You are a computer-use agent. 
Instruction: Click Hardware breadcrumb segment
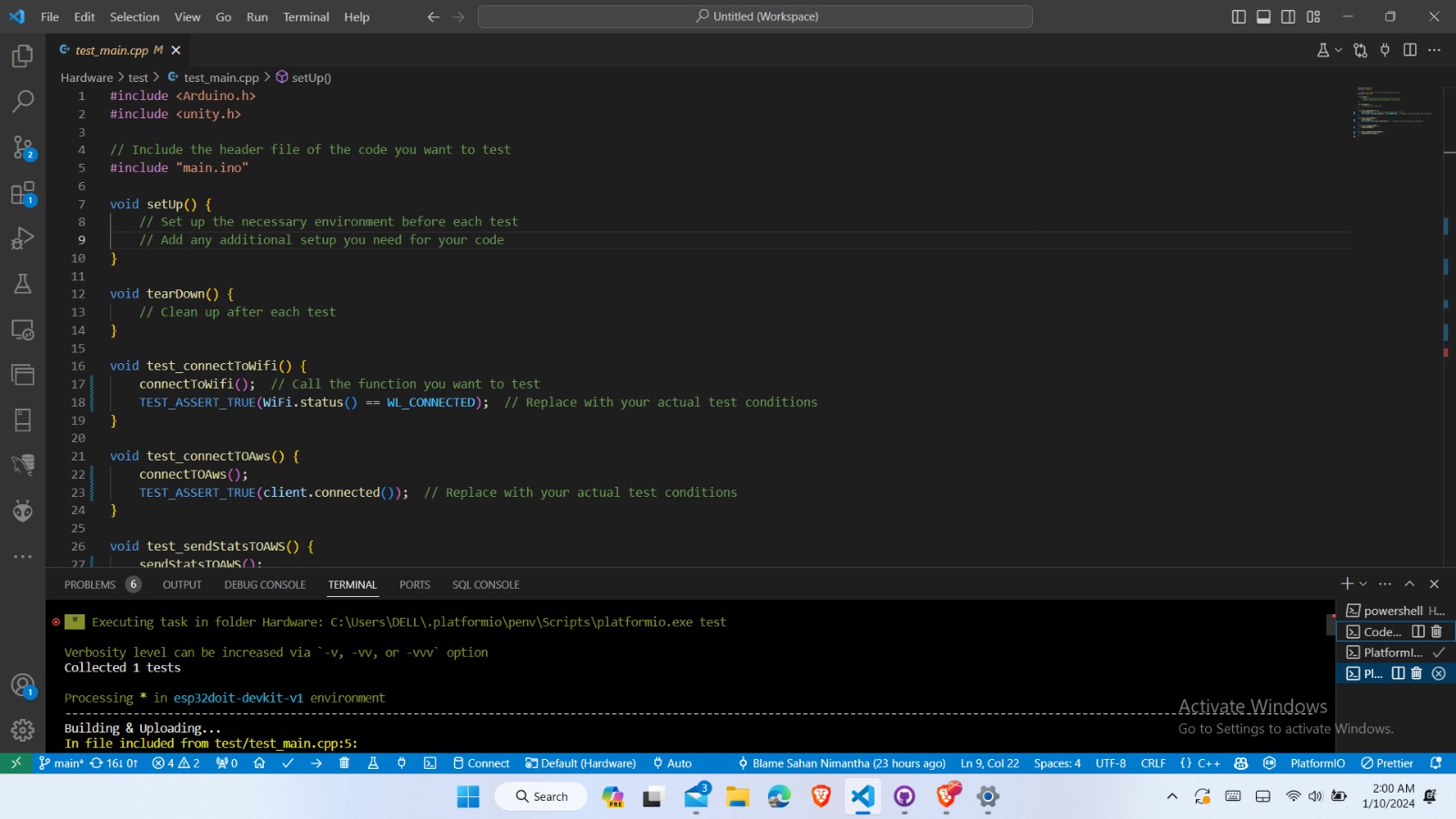(x=86, y=77)
